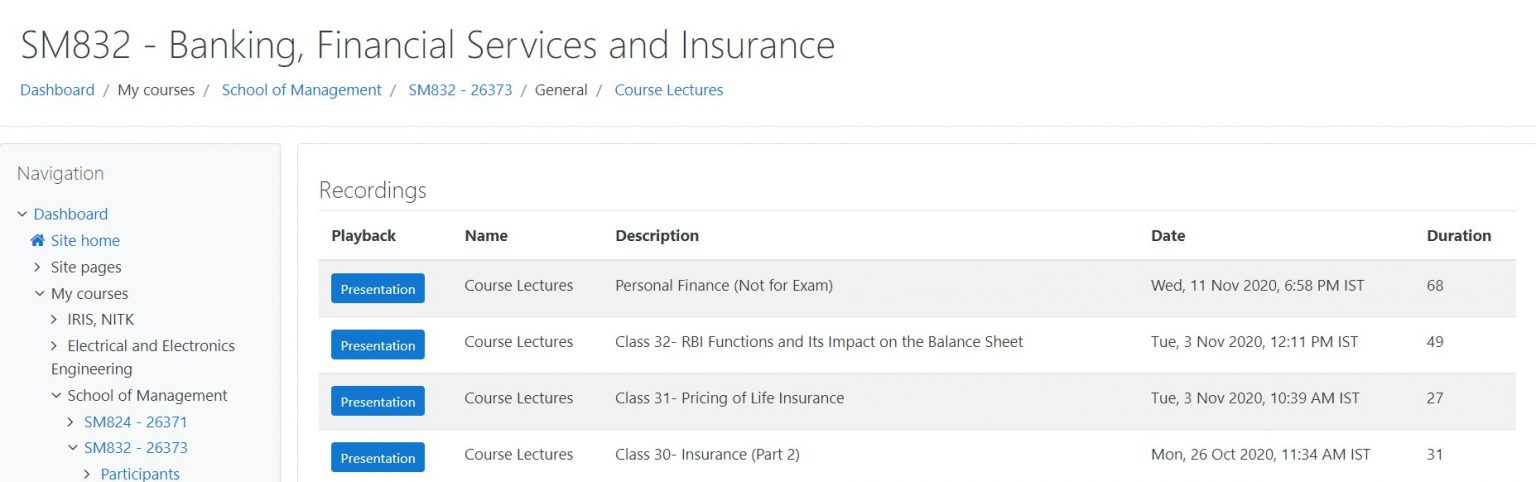1536x482 pixels.
Task: Play the Personal Finance presentation recording
Action: click(x=377, y=289)
